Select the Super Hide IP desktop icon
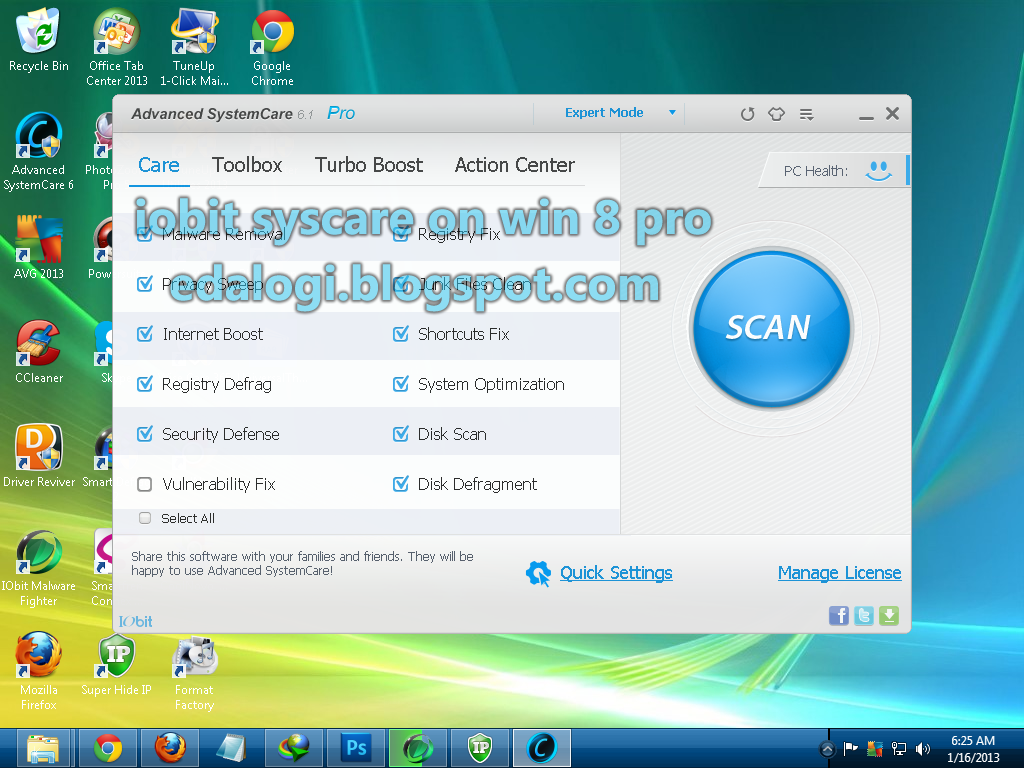Viewport: 1024px width, 768px height. tap(116, 664)
